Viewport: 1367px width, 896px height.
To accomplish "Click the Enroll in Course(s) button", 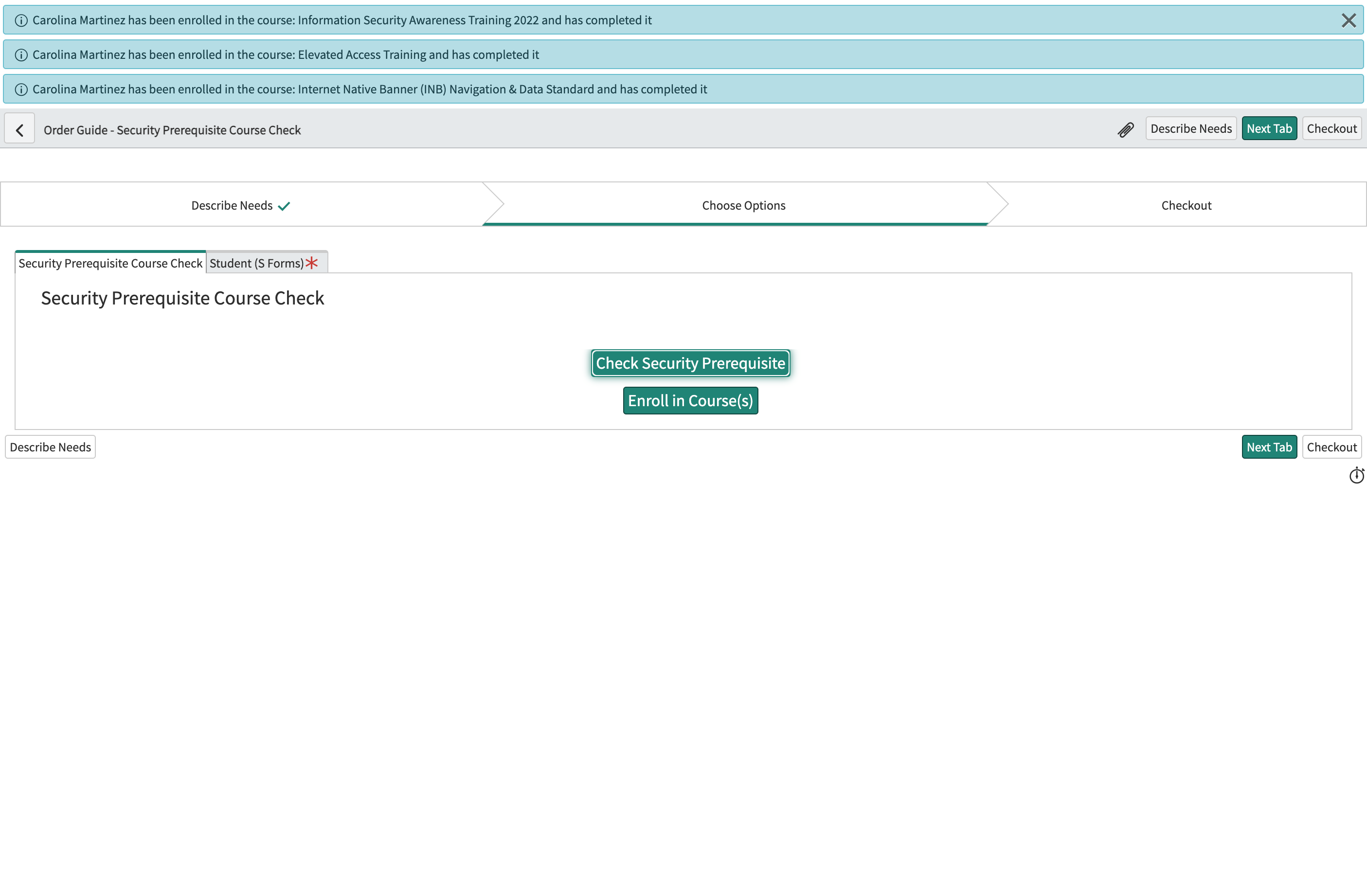I will tap(690, 400).
